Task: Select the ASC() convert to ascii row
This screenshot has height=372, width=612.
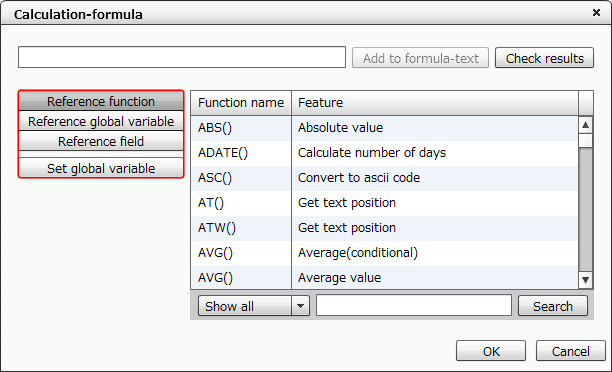Action: click(x=384, y=178)
